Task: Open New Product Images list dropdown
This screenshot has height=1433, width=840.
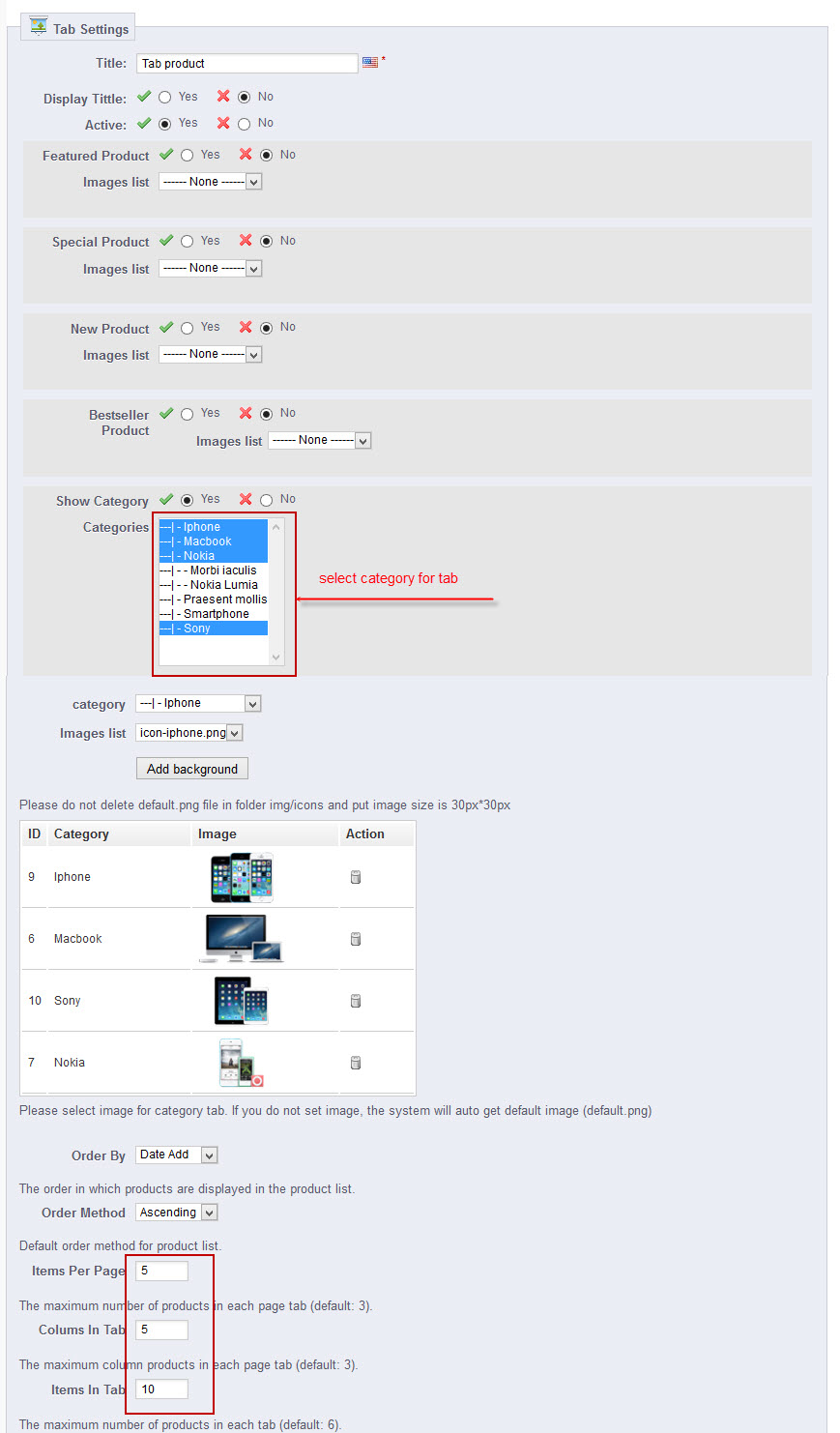Action: tap(211, 355)
